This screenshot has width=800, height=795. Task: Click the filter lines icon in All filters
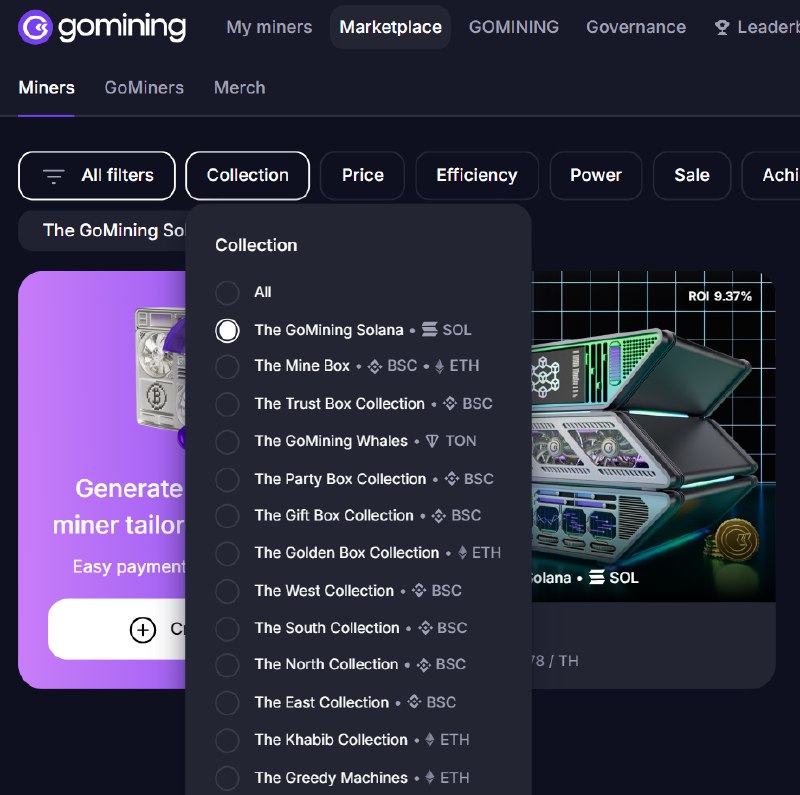(54, 176)
